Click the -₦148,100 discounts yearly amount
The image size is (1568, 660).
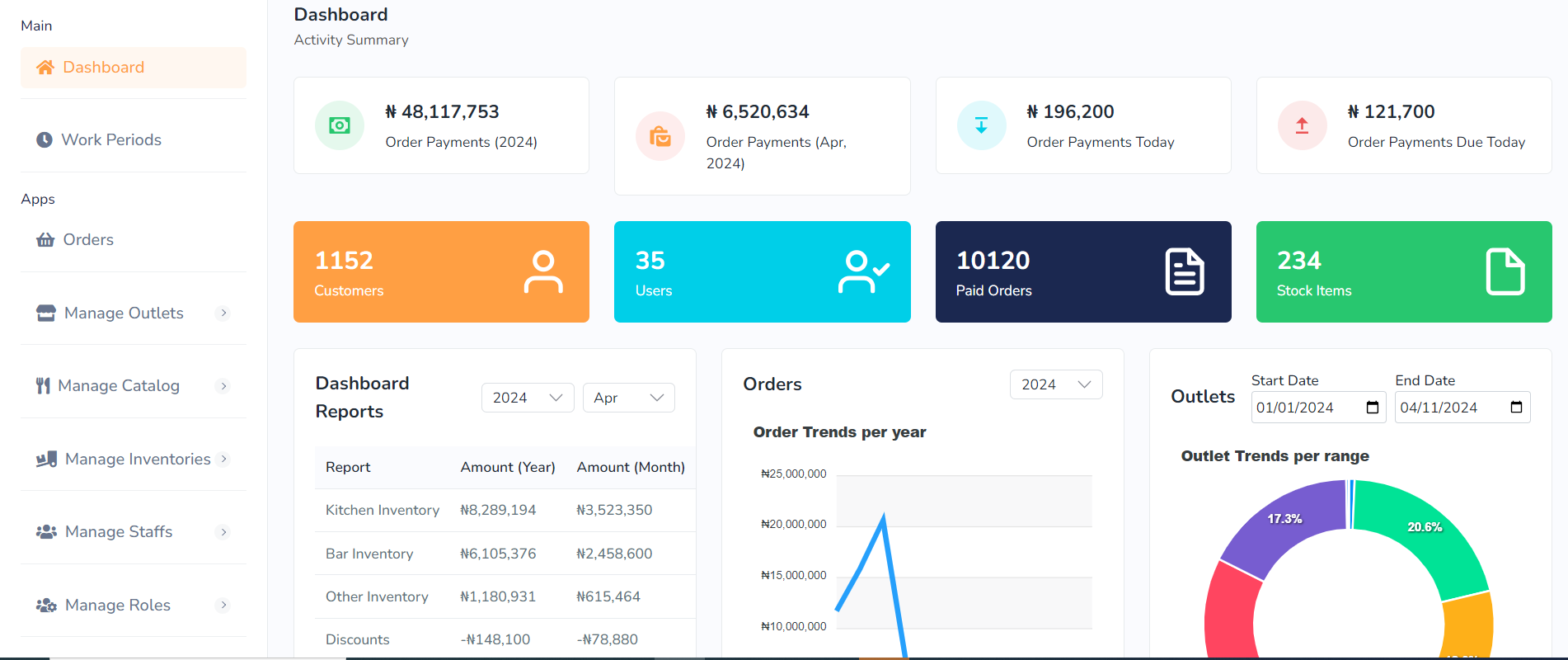tap(495, 639)
